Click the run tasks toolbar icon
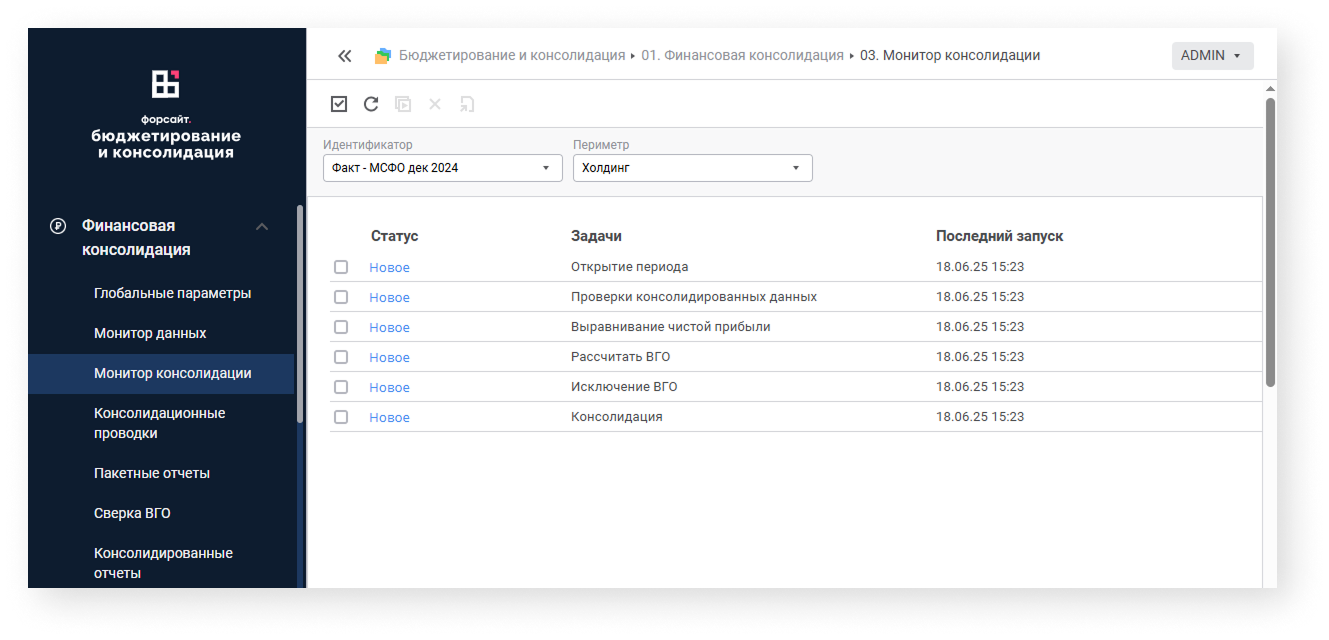This screenshot has height=640, width=1329. coord(403,104)
